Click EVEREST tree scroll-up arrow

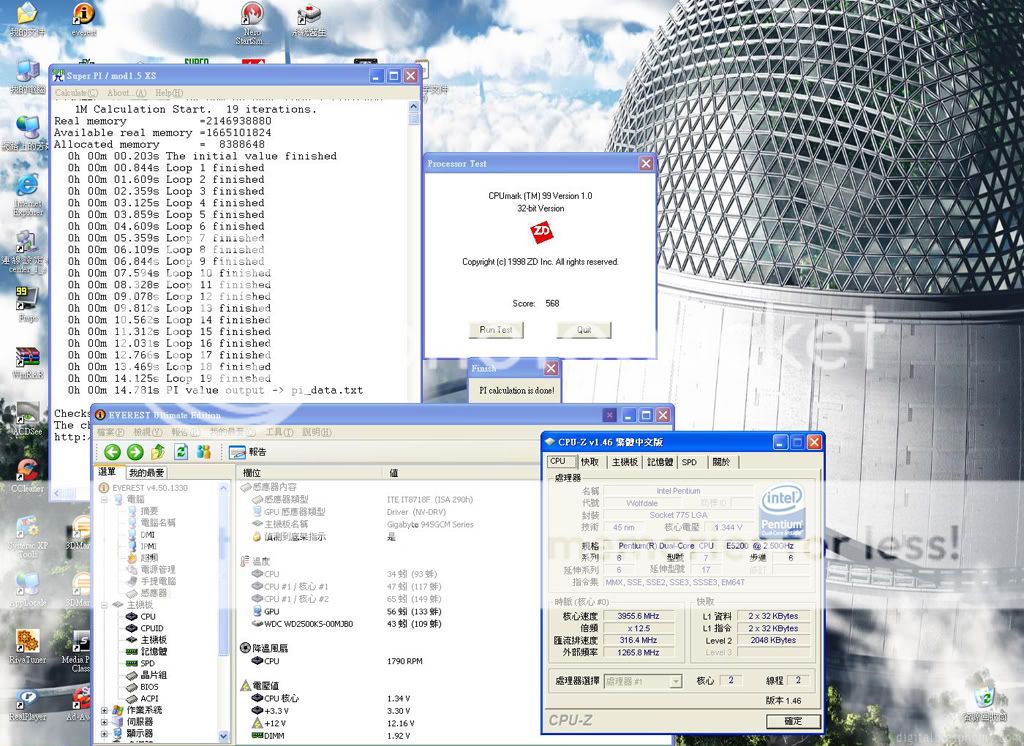click(224, 487)
